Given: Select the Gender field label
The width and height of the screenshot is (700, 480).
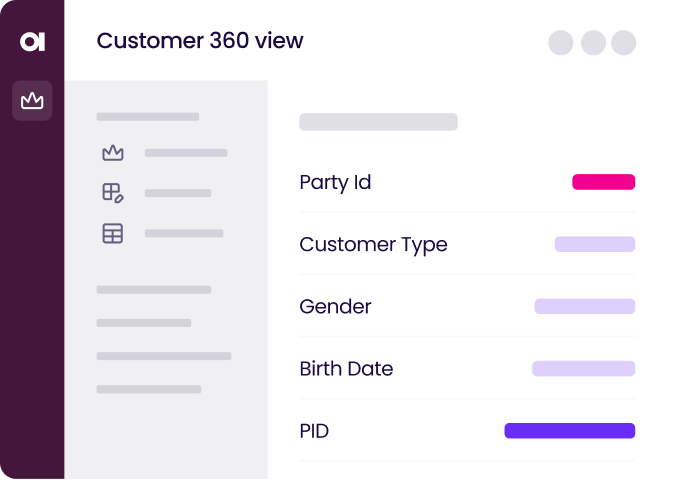Looking at the screenshot, I should pos(335,306).
